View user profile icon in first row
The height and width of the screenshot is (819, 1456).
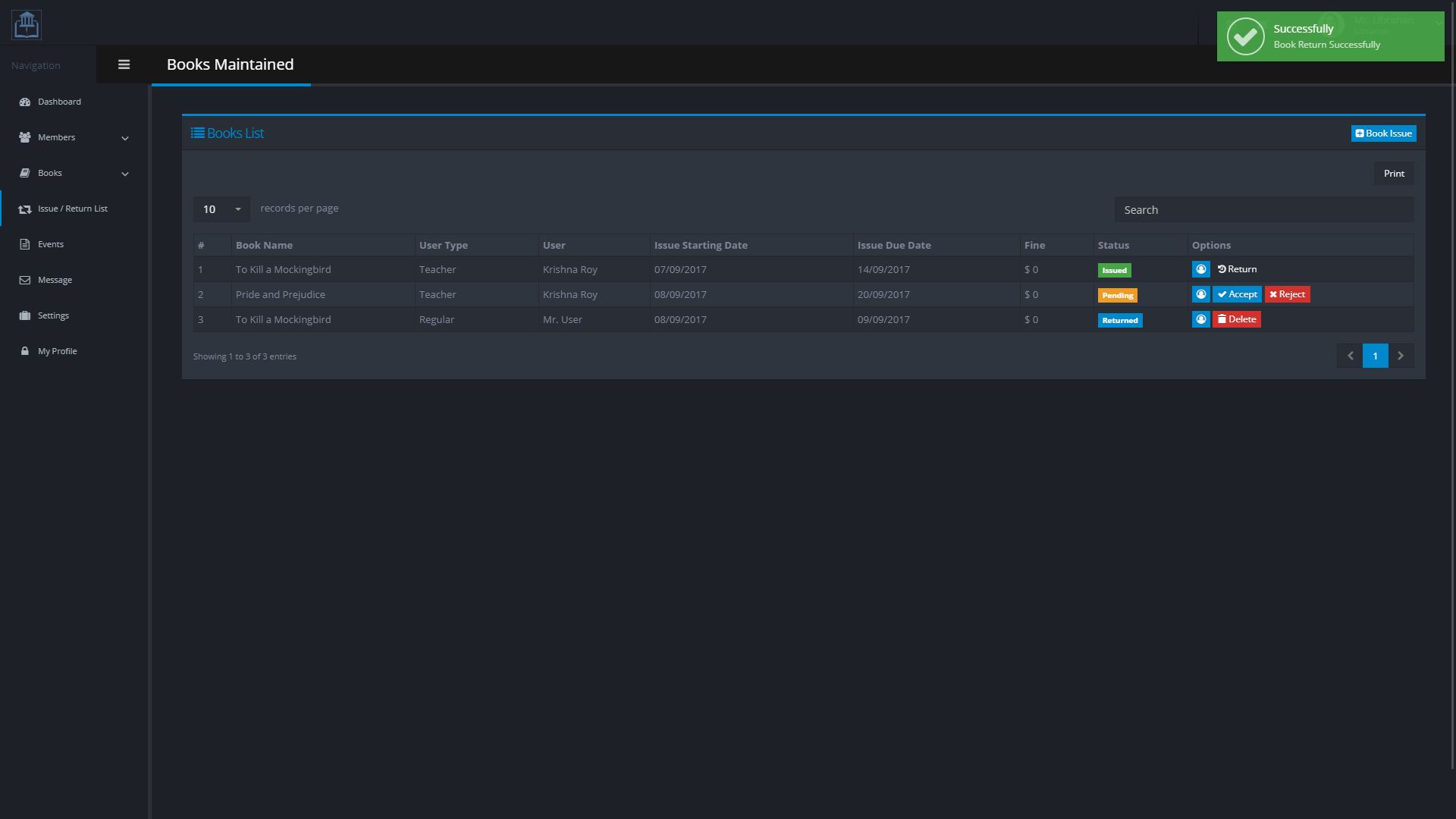point(1200,269)
